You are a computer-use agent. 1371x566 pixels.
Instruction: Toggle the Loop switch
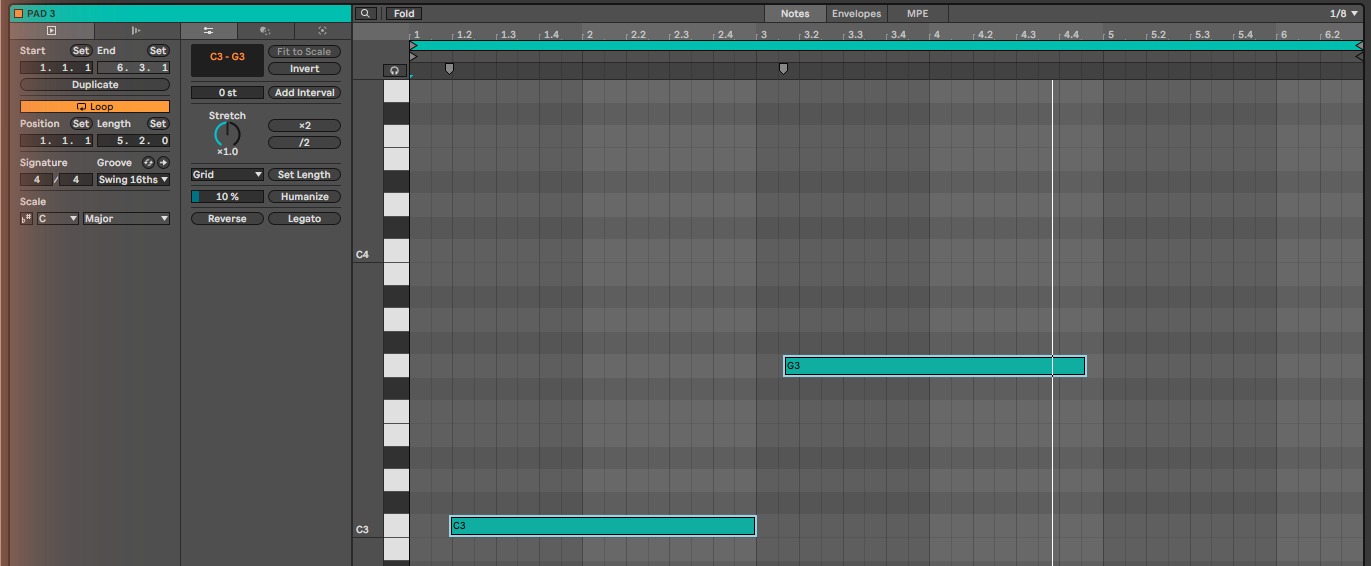(95, 106)
